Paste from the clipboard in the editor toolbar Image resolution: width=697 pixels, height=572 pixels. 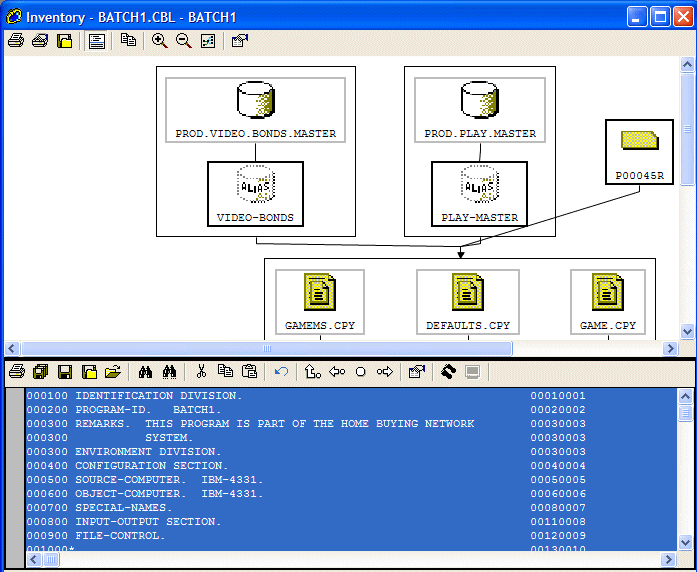[x=249, y=371]
